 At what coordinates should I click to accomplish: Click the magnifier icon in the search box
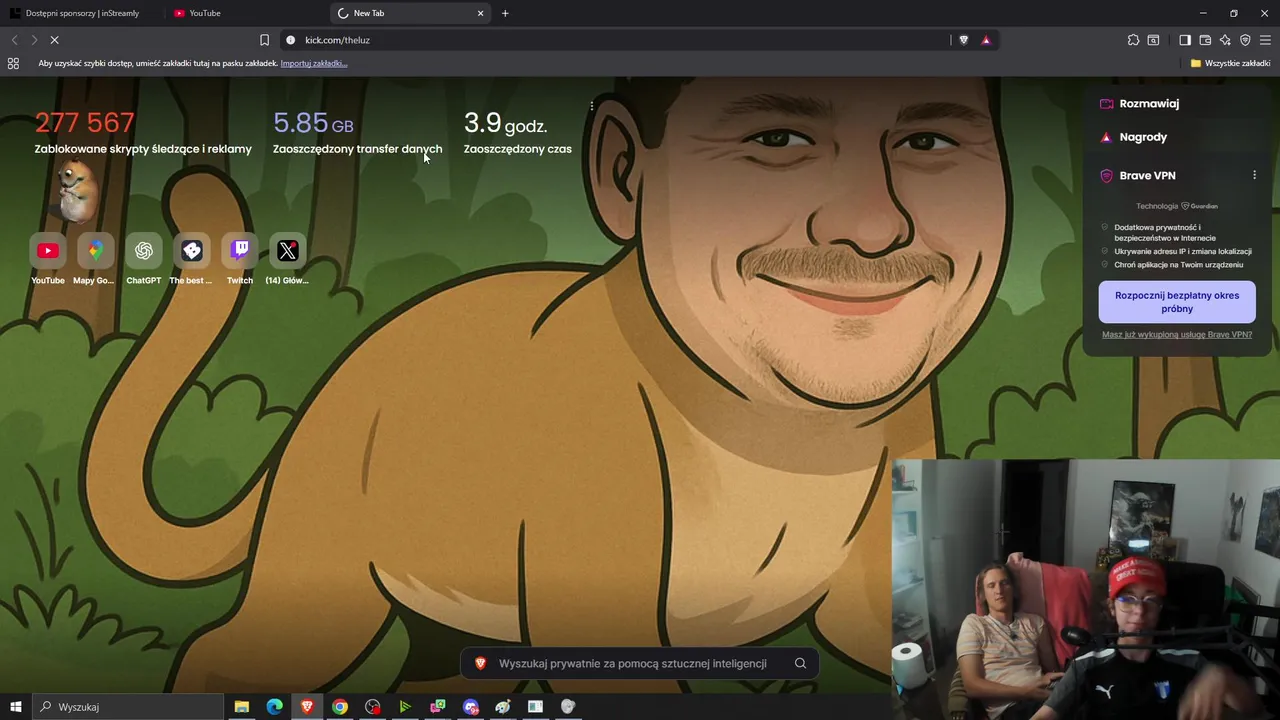pos(800,663)
